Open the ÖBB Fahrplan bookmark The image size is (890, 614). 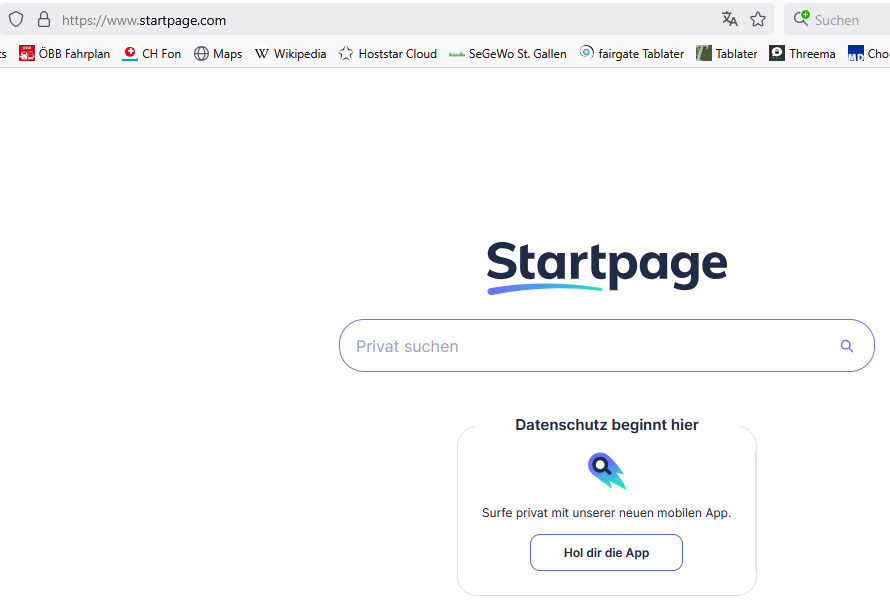pyautogui.click(x=64, y=53)
